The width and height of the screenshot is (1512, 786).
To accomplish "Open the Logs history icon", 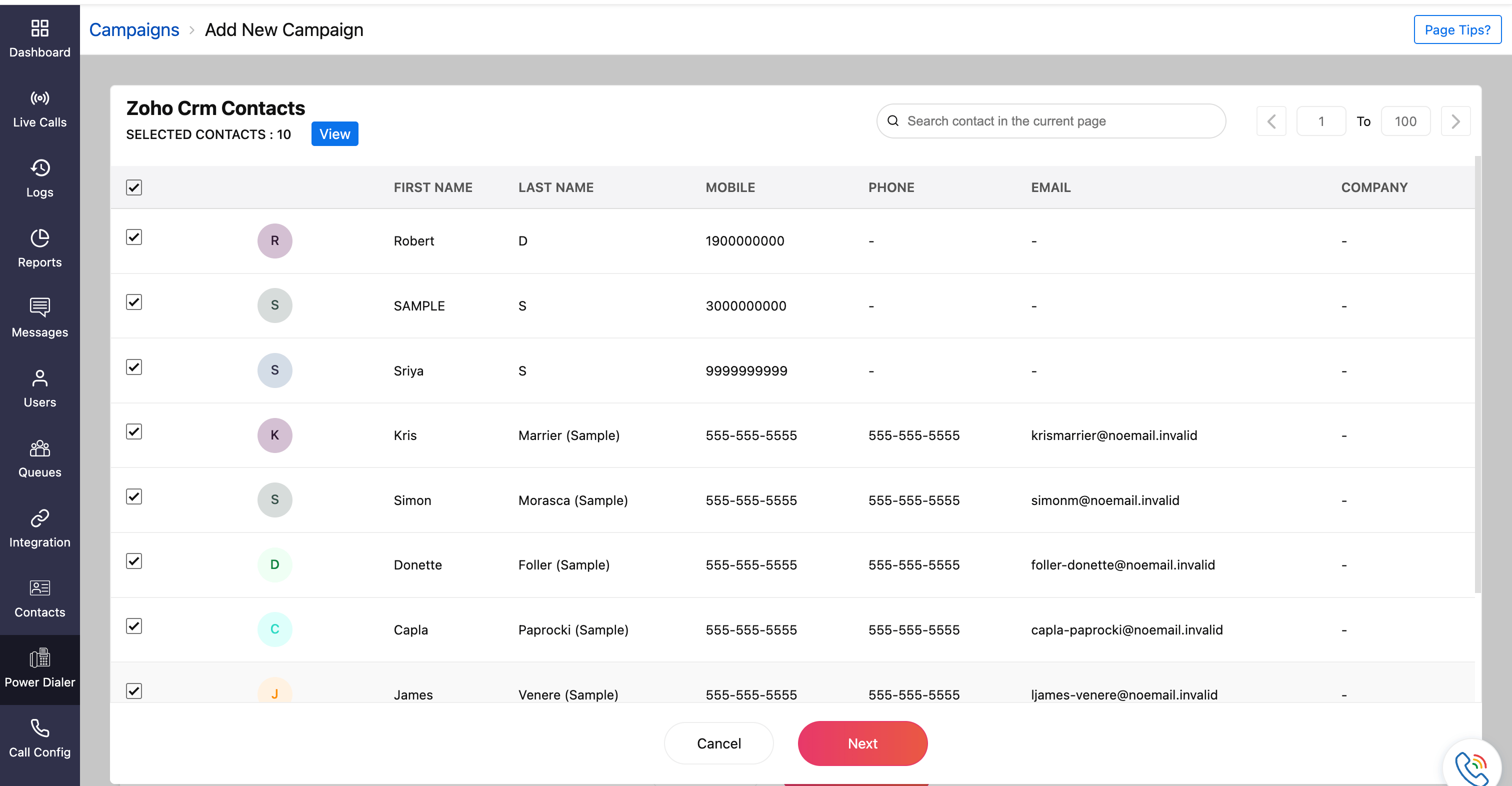I will [x=39, y=168].
